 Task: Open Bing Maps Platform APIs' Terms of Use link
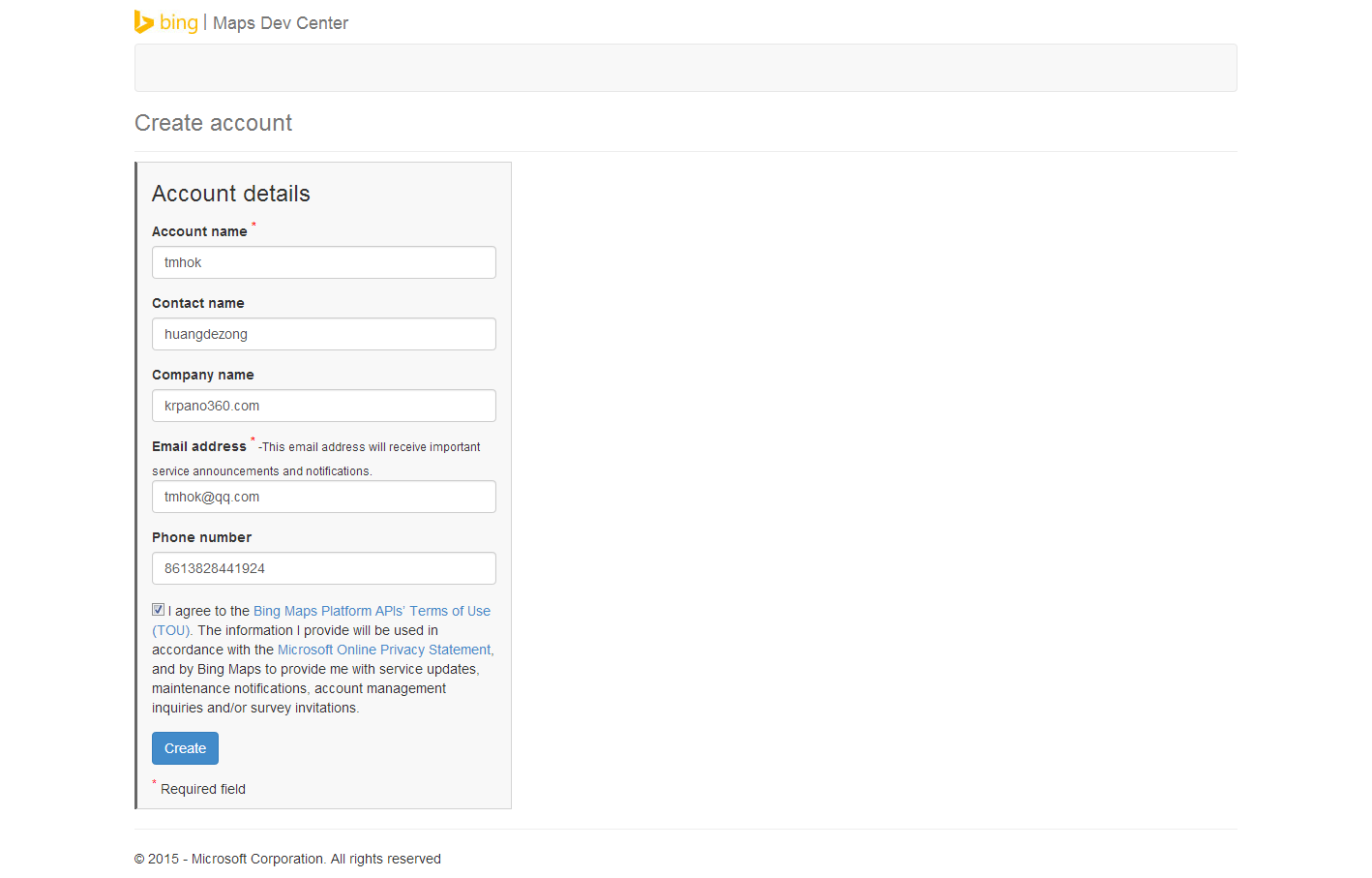(372, 611)
